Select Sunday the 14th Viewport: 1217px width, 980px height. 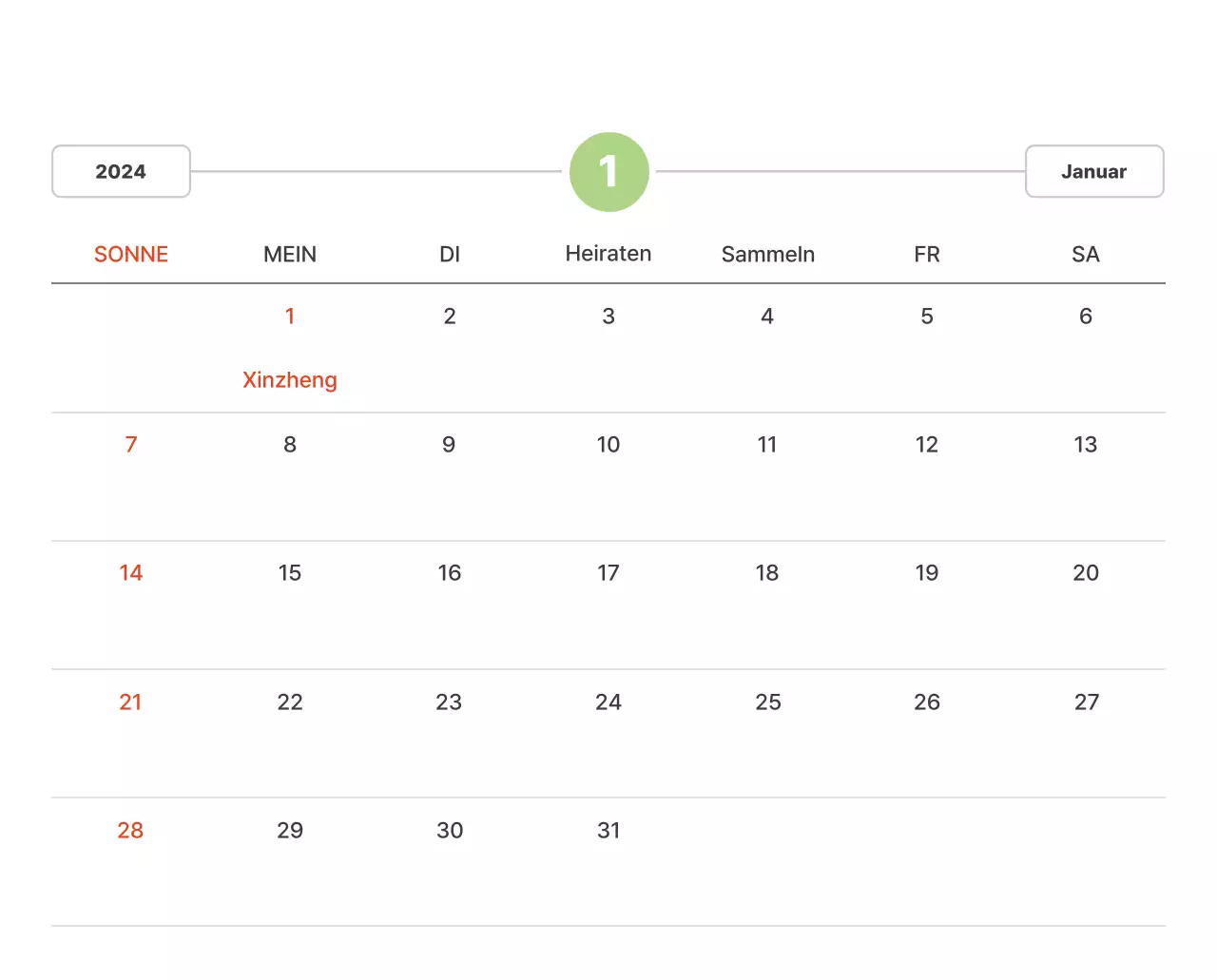[131, 573]
